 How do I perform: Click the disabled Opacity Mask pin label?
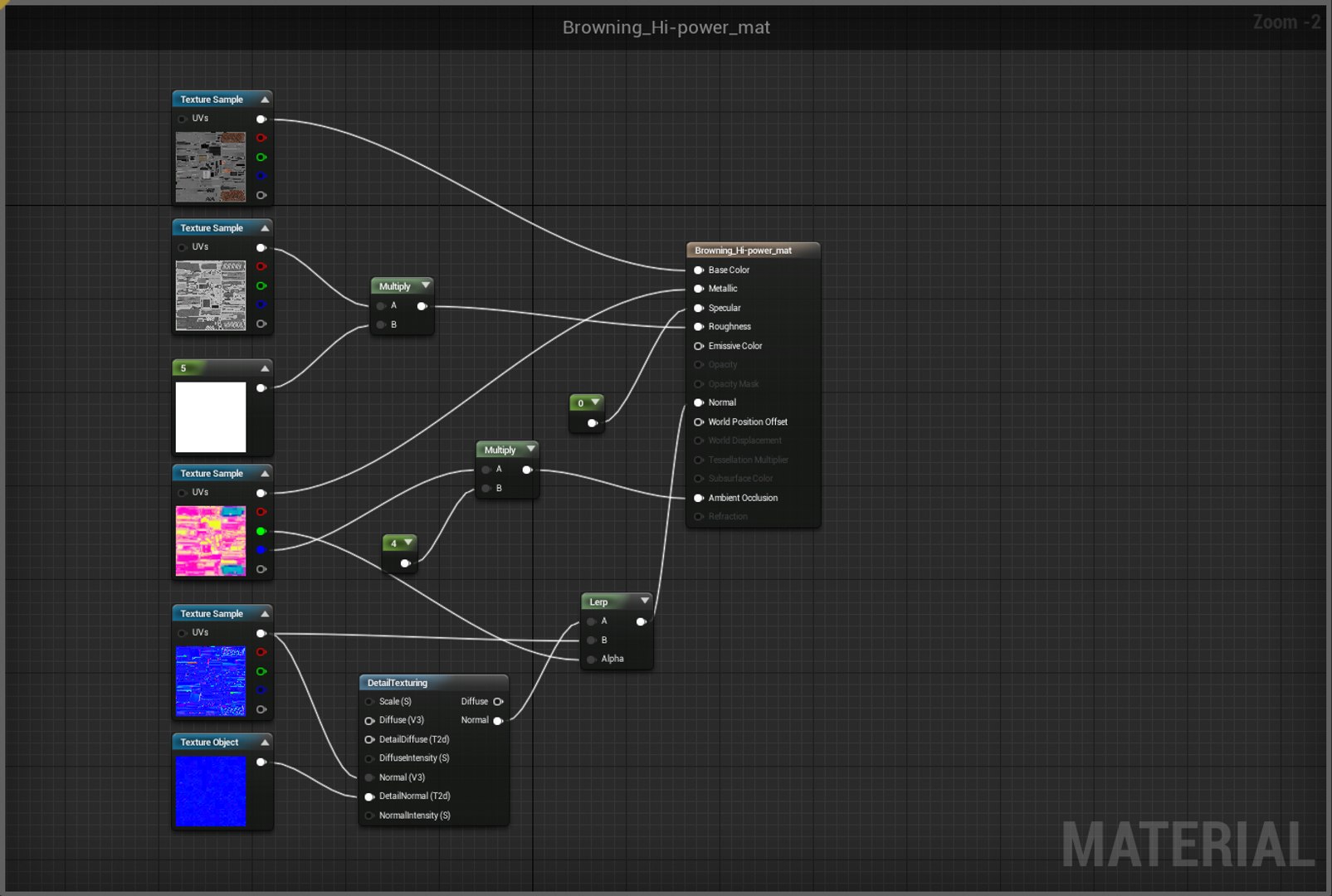coord(734,384)
